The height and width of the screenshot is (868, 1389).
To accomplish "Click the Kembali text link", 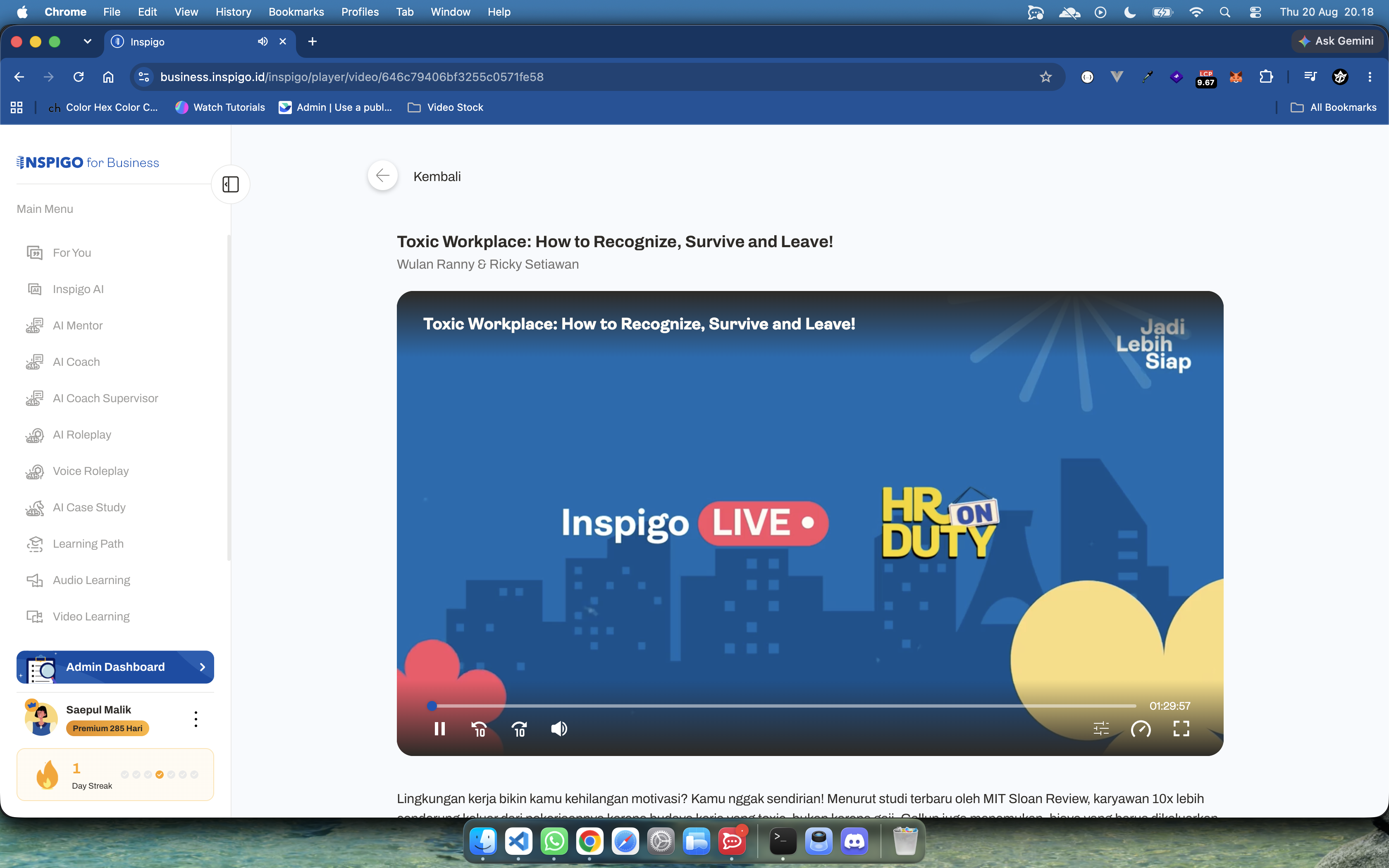I will click(x=437, y=176).
